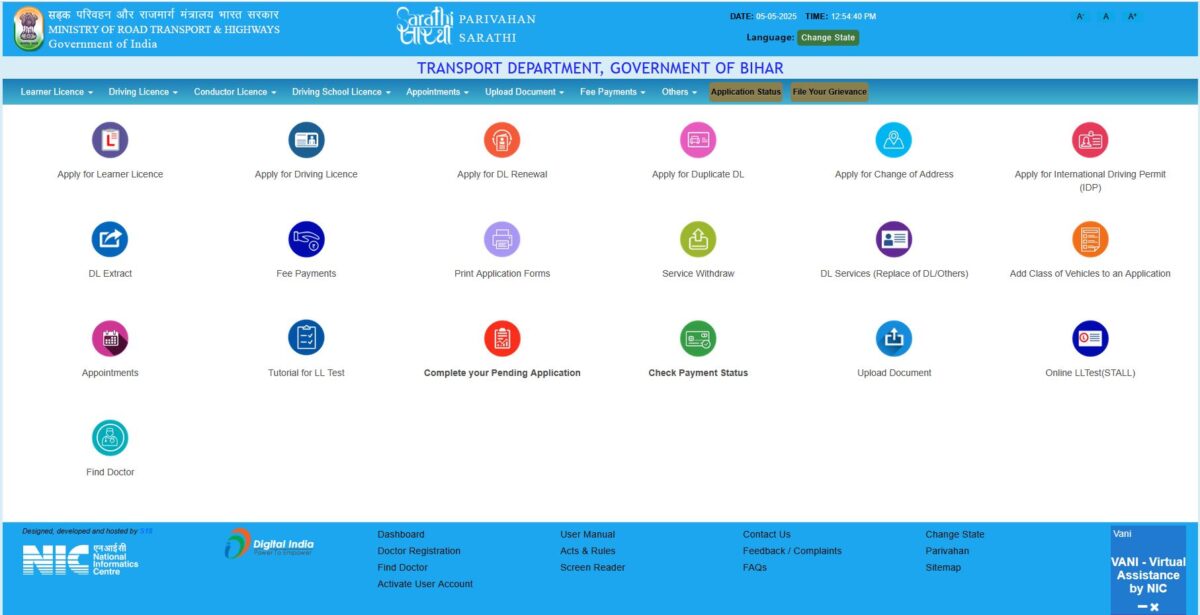Open the User Manual link
The width and height of the screenshot is (1200, 615).
coord(588,534)
